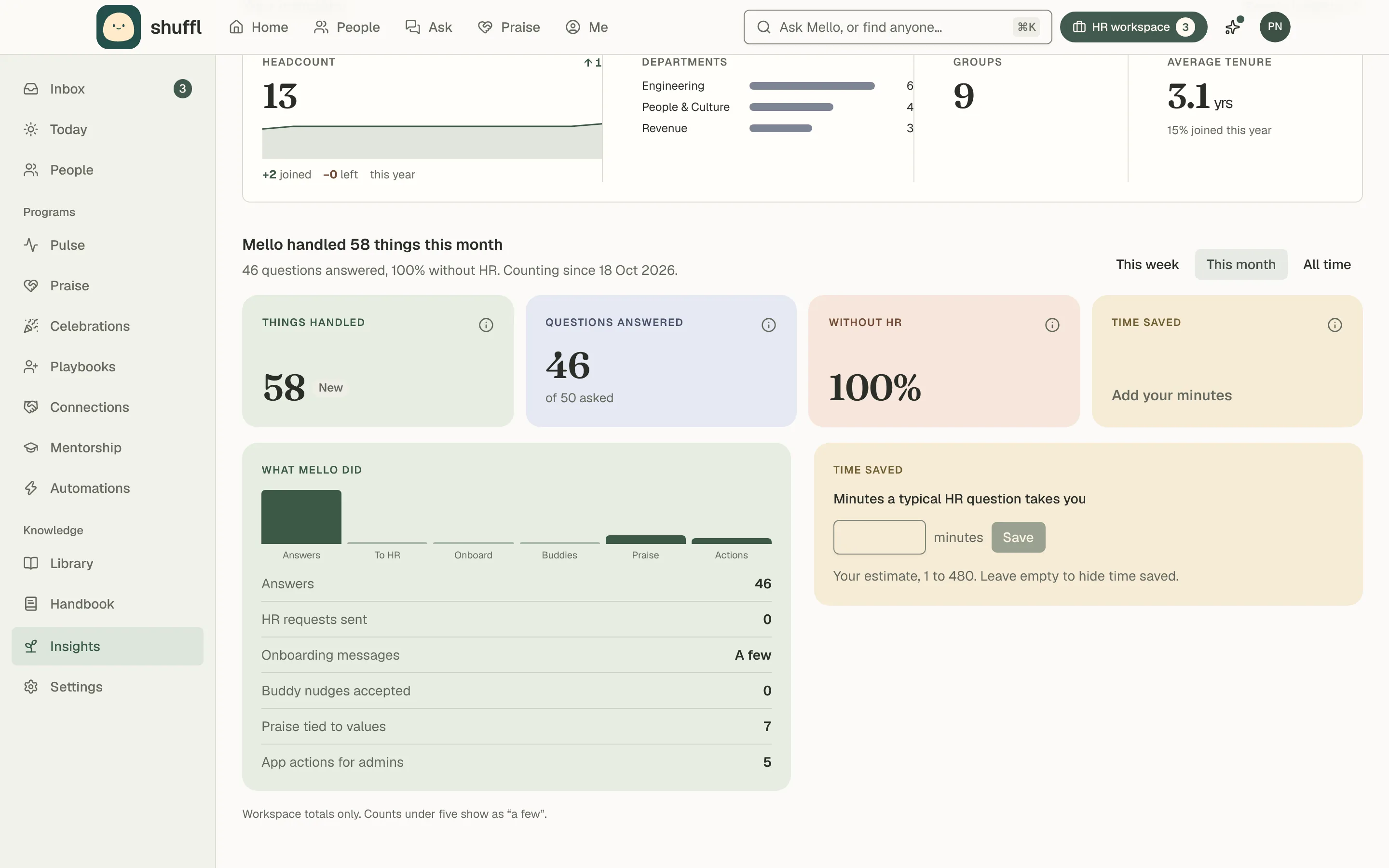Click the Praise tied to values row
Screen dimensions: 1389x868
click(516, 727)
